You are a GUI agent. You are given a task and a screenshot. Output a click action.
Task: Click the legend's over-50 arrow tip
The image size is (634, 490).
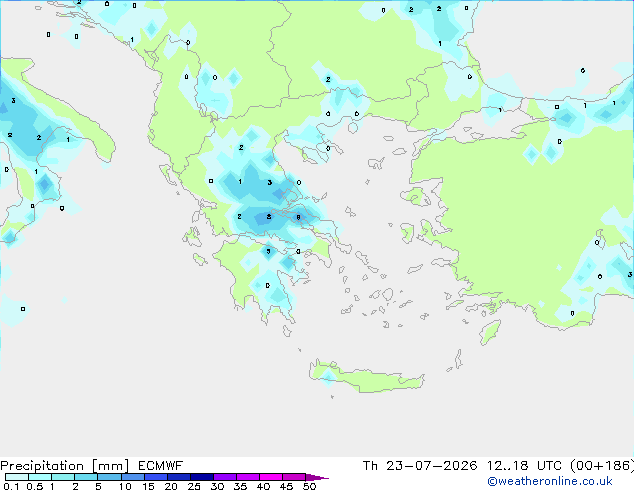point(317,477)
